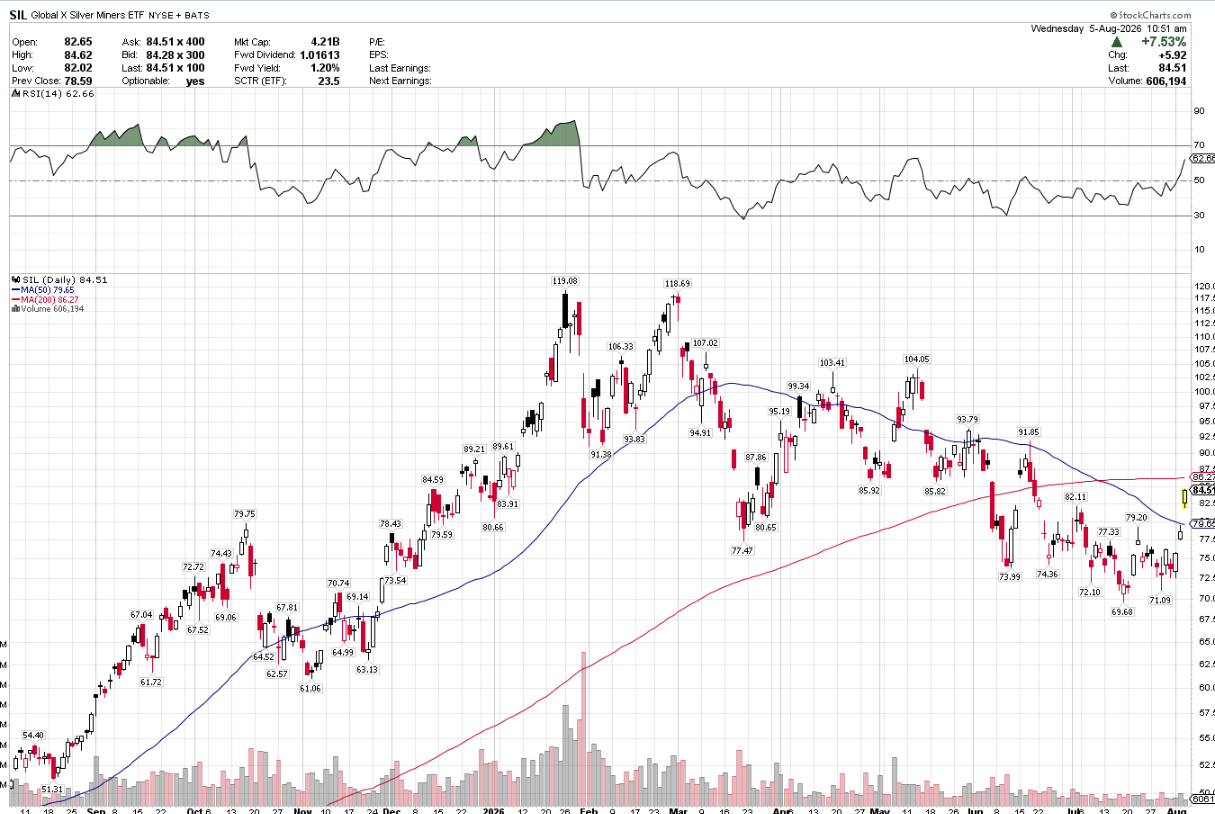Viewport: 1215px width, 814px height.
Task: Click the Volume value 606,194 in header
Action: click(x=1164, y=81)
